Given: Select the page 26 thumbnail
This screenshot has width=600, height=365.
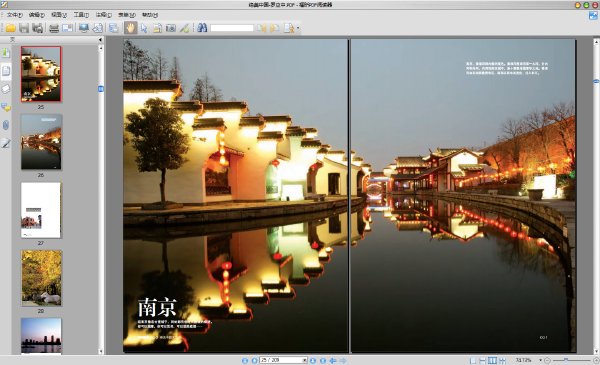Looking at the screenshot, I should [x=41, y=142].
